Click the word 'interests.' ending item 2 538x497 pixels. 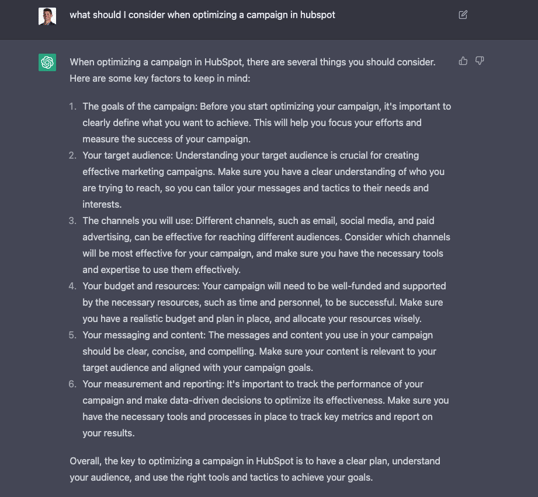click(x=102, y=204)
